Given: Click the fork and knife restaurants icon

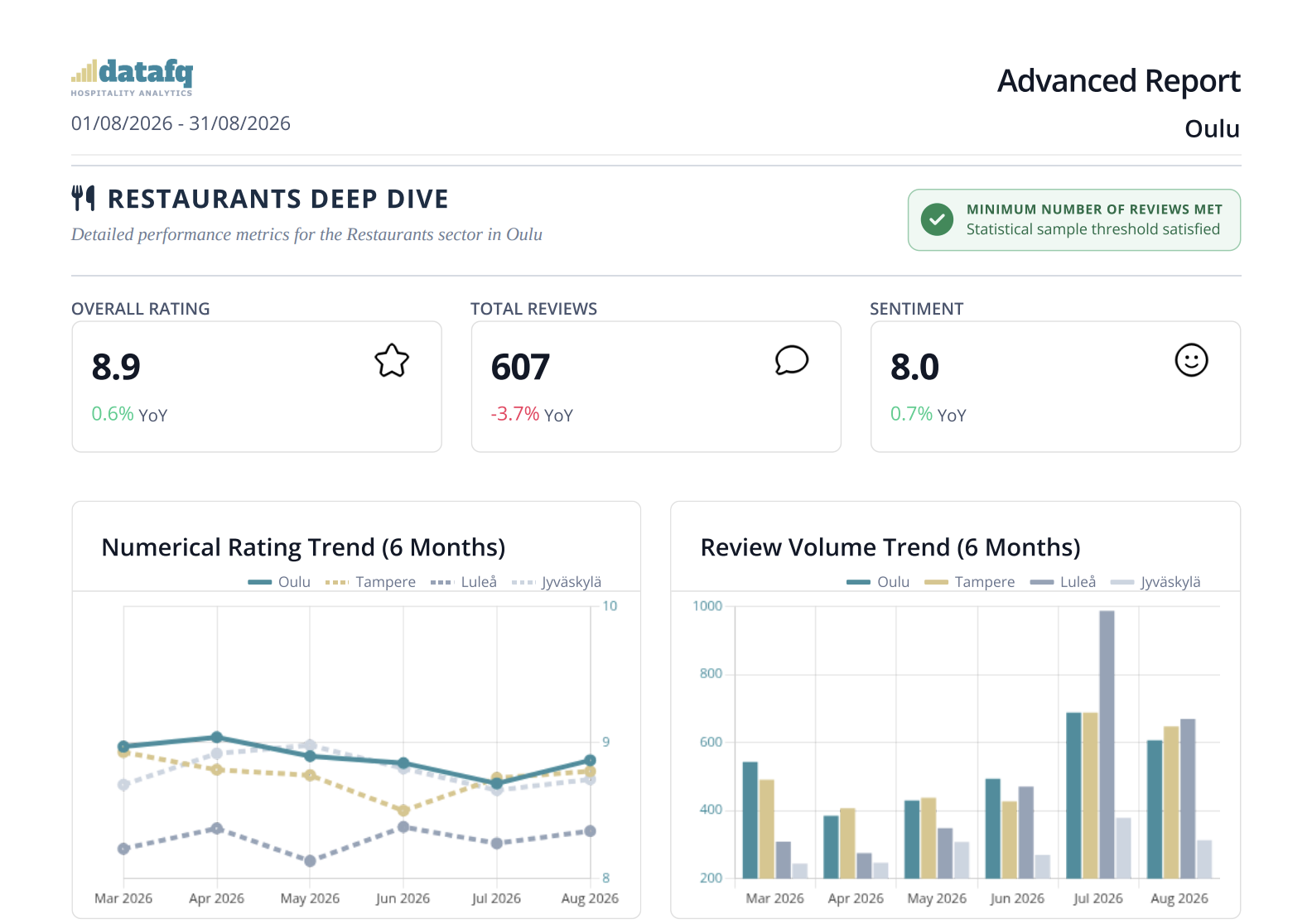Looking at the screenshot, I should [x=83, y=199].
